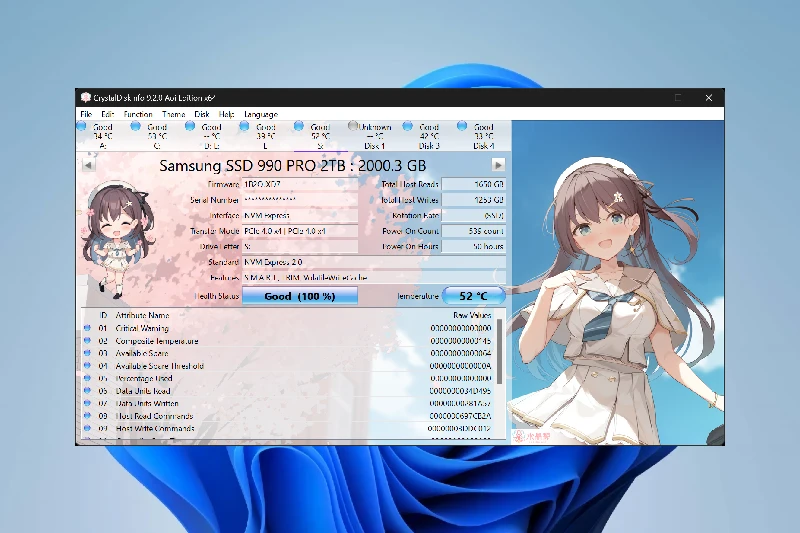Viewport: 800px width, 533px height.
Task: Open the Help menu
Action: coord(227,114)
